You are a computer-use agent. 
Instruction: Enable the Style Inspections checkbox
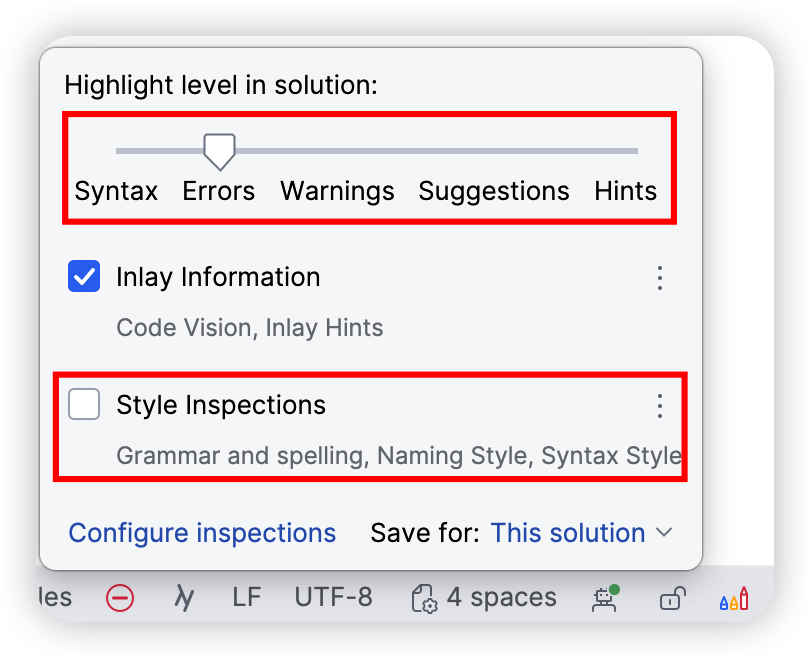[x=84, y=404]
